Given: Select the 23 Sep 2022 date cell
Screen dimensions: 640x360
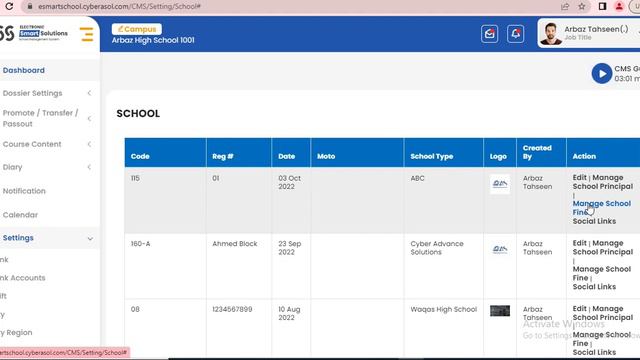Looking at the screenshot, I should pos(289,248).
